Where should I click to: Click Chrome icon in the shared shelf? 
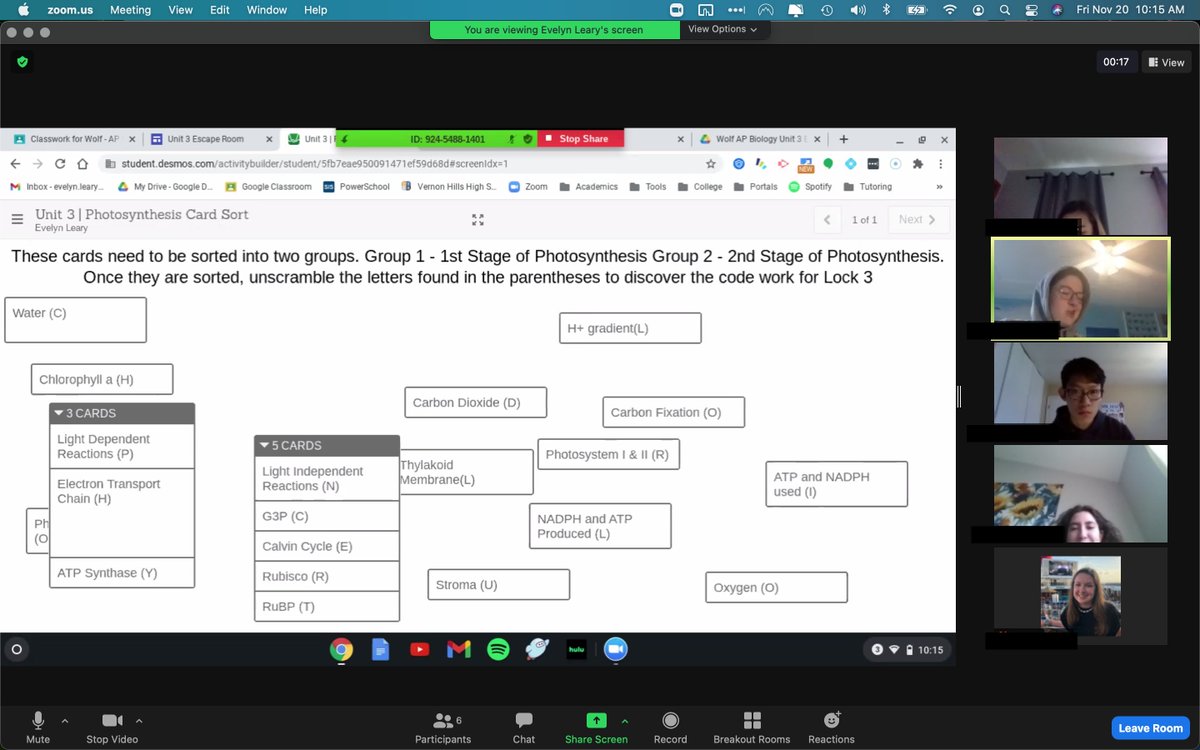pyautogui.click(x=342, y=650)
